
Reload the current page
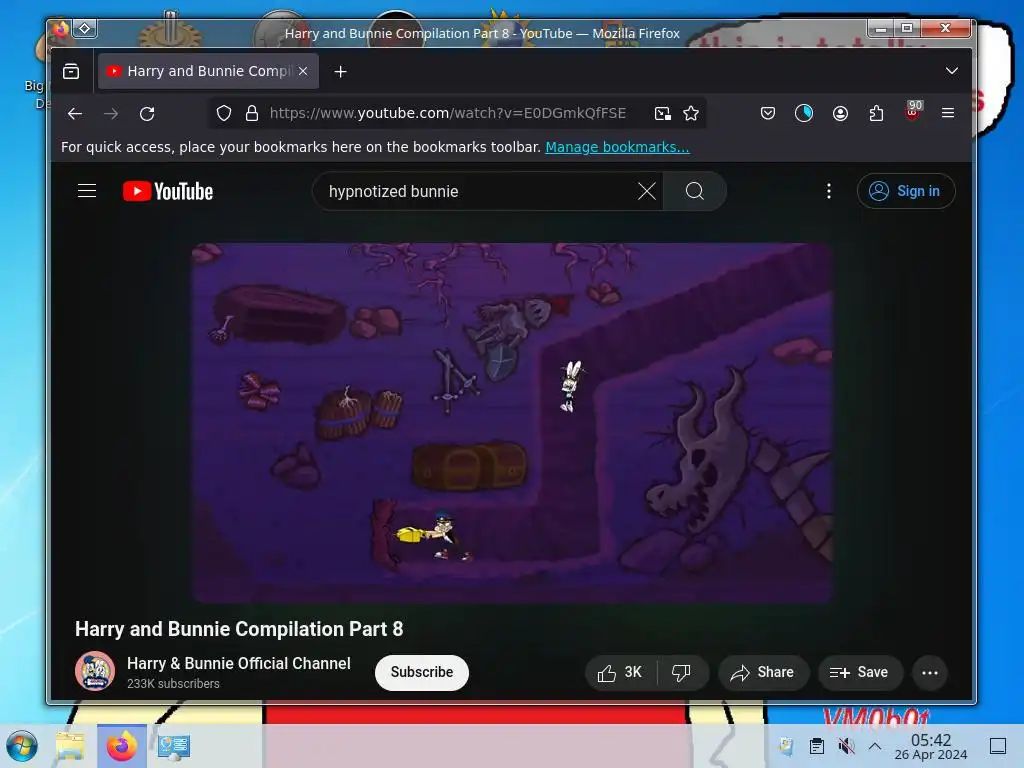point(147,114)
